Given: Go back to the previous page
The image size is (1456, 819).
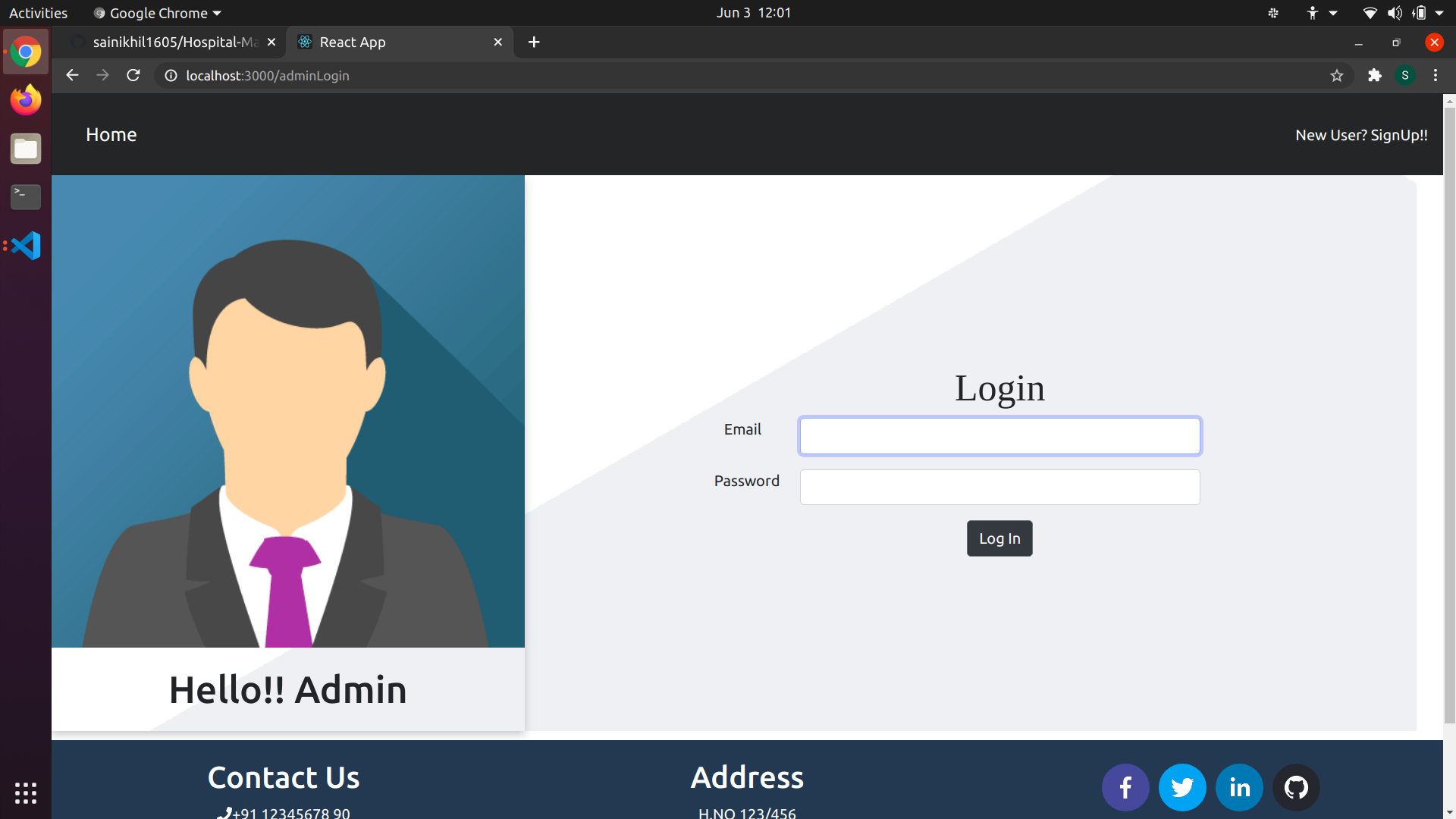Looking at the screenshot, I should pos(72,76).
